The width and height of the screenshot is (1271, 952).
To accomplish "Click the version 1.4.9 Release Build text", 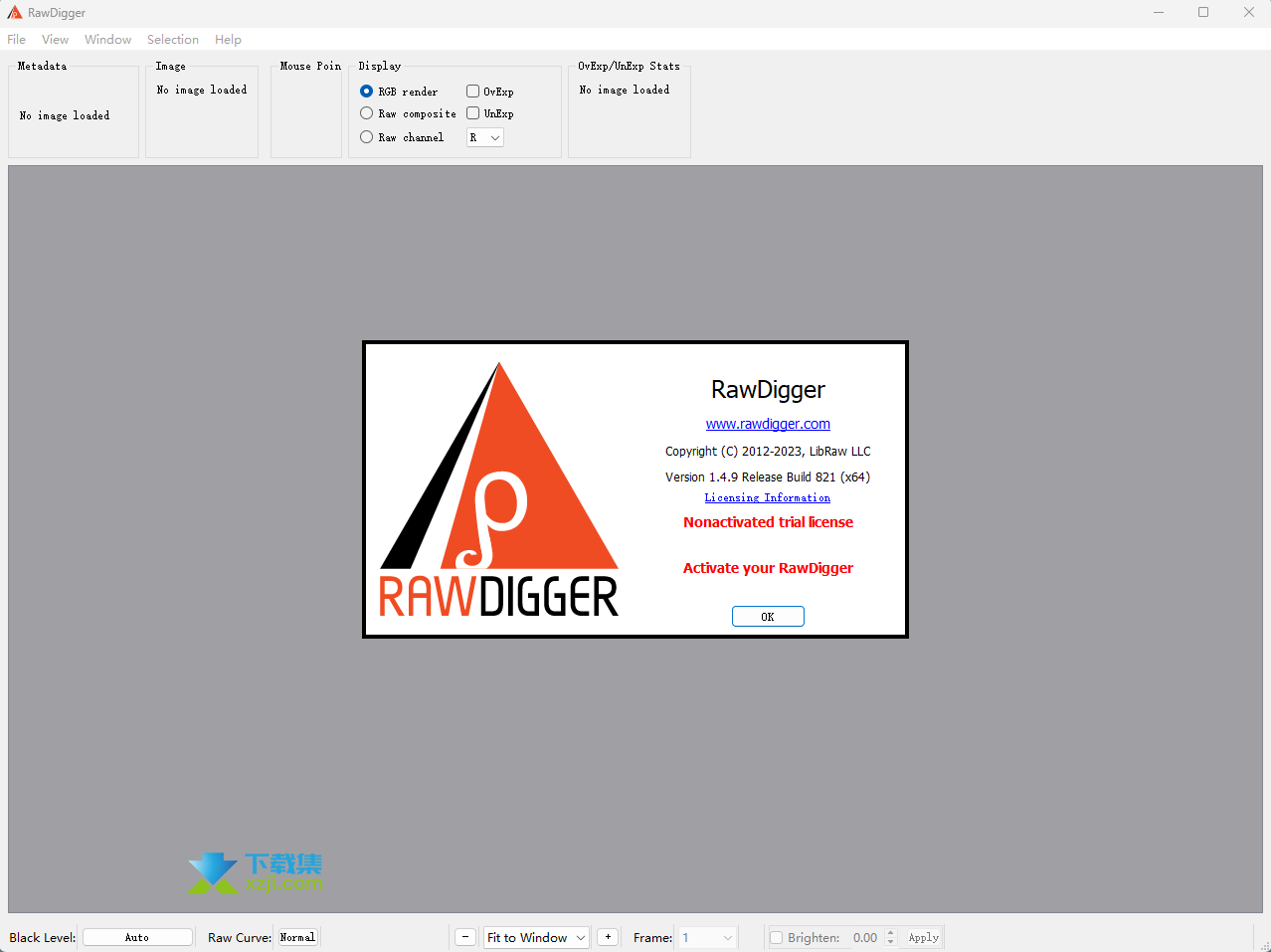I will click(768, 476).
